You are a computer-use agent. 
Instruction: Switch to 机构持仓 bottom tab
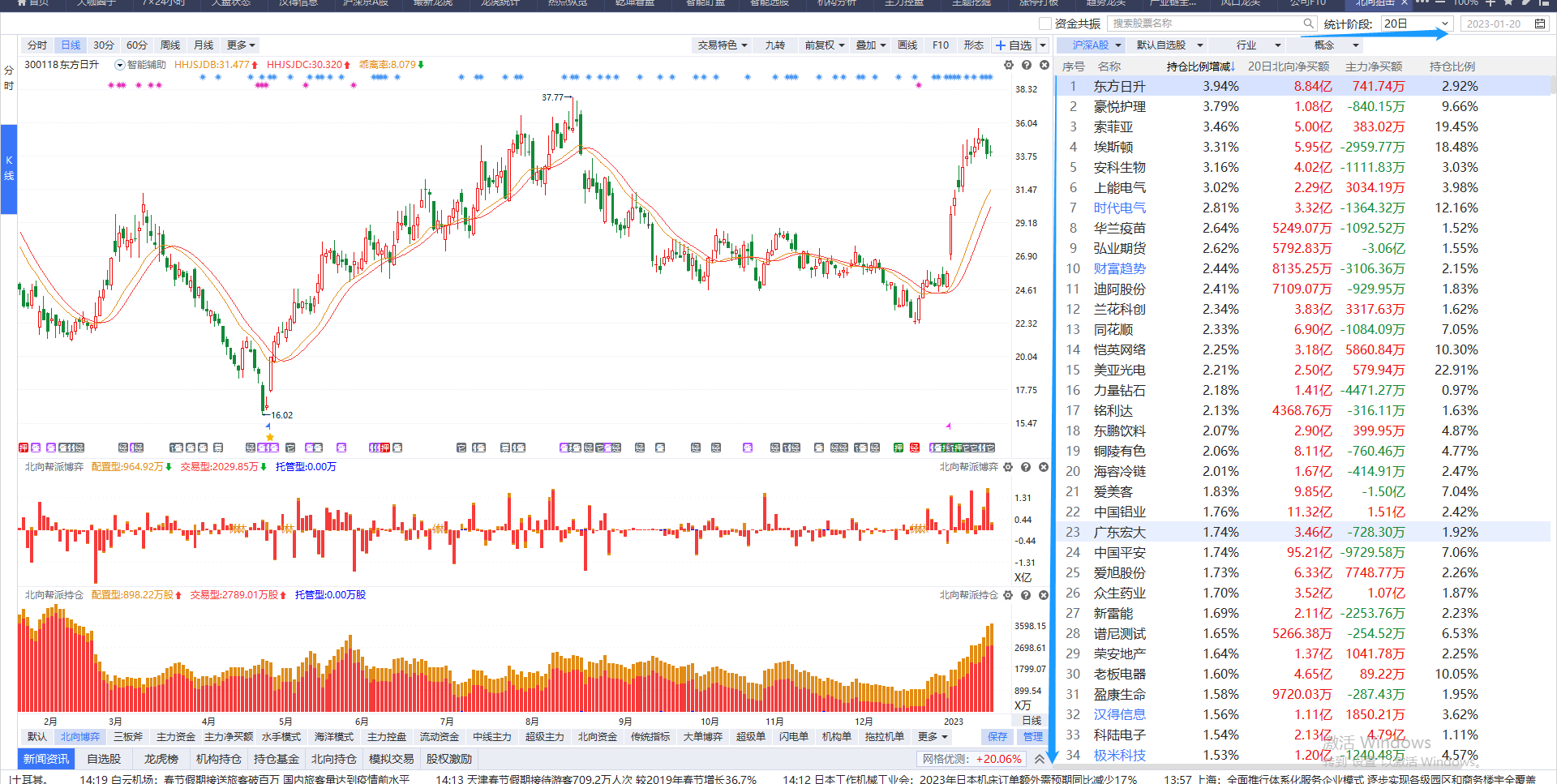219,759
